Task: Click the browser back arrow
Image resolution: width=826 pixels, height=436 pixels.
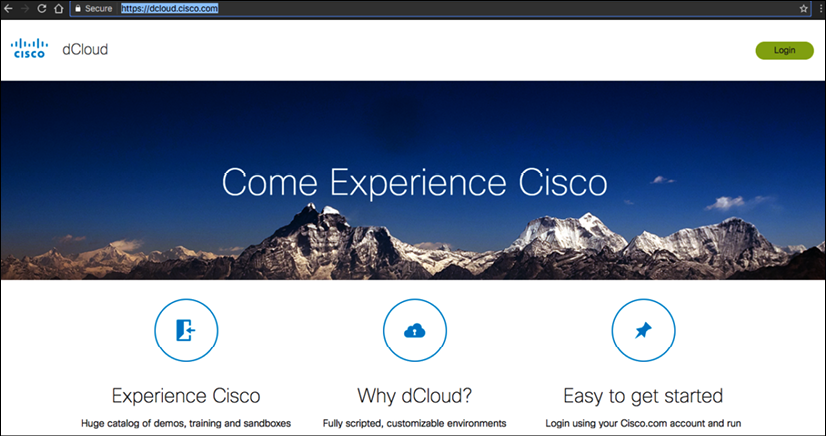Action: (x=8, y=8)
